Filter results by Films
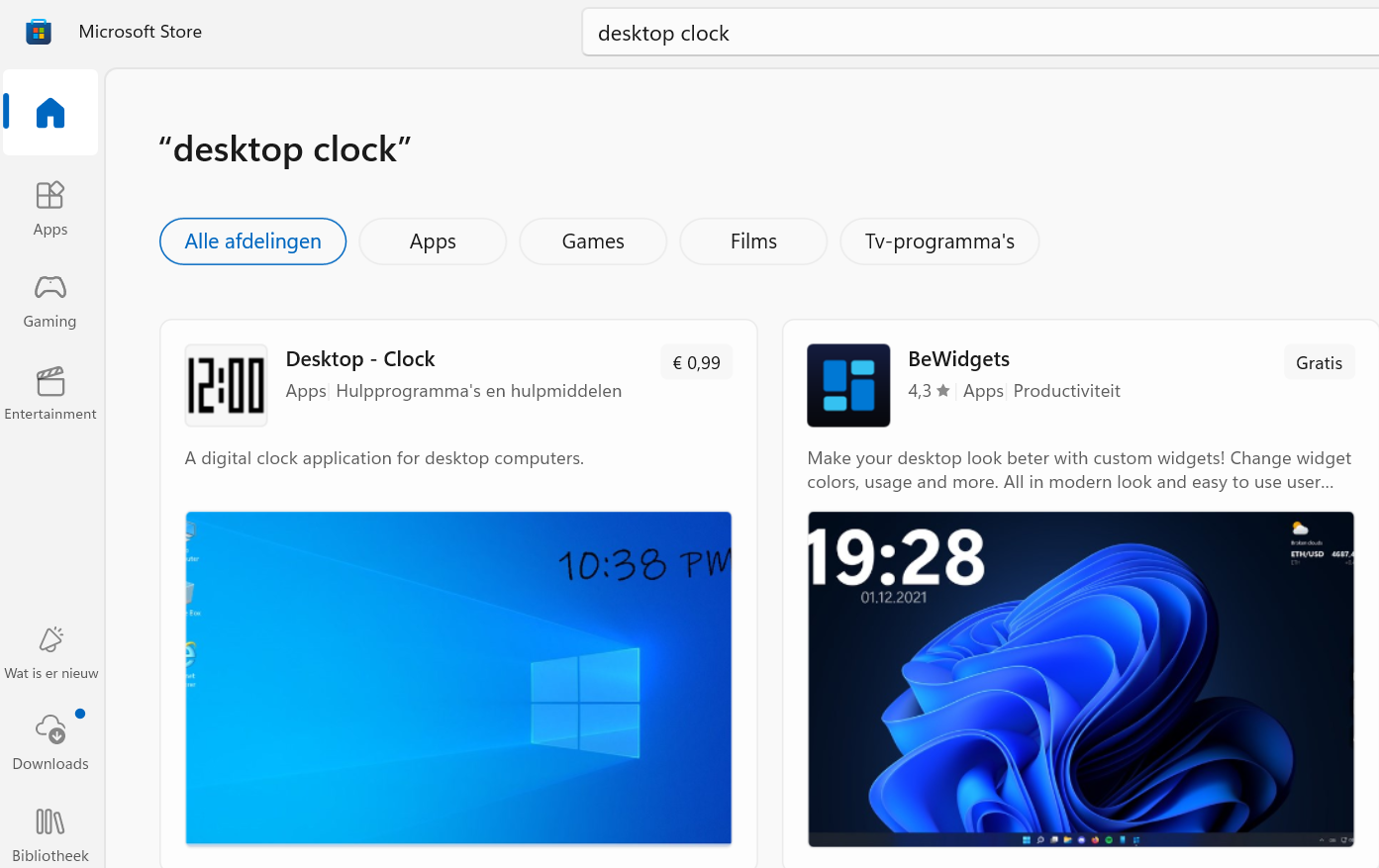Viewport: 1379px width, 868px height. tap(753, 241)
